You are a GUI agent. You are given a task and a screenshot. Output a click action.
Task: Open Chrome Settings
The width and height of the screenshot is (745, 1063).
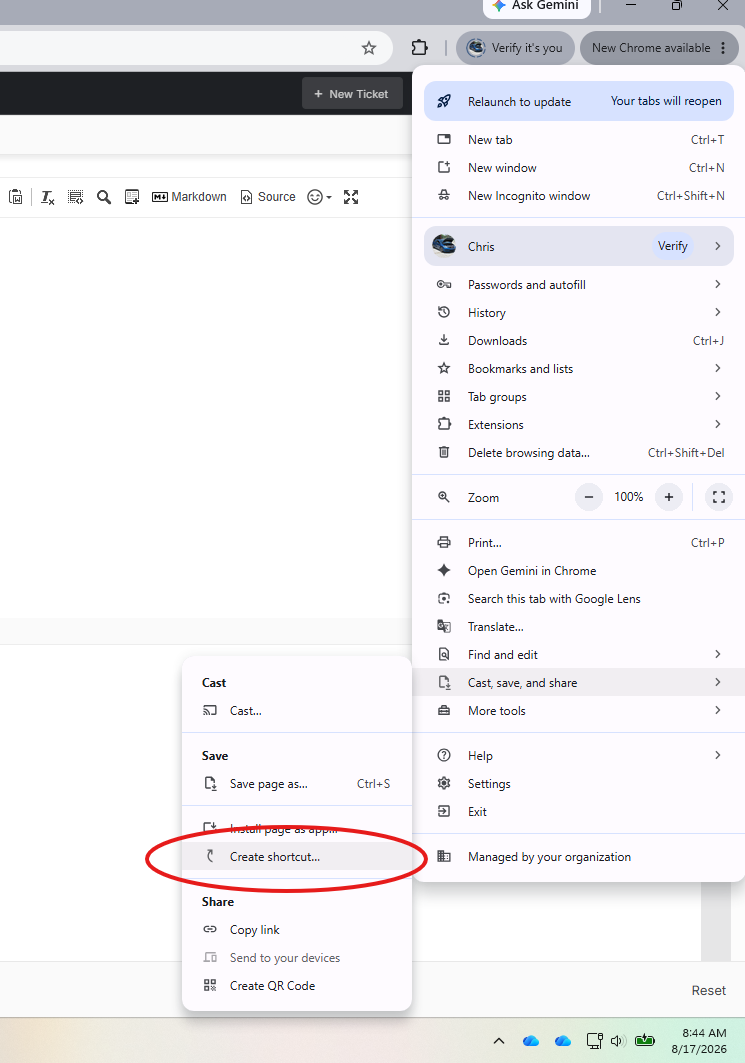(x=579, y=784)
